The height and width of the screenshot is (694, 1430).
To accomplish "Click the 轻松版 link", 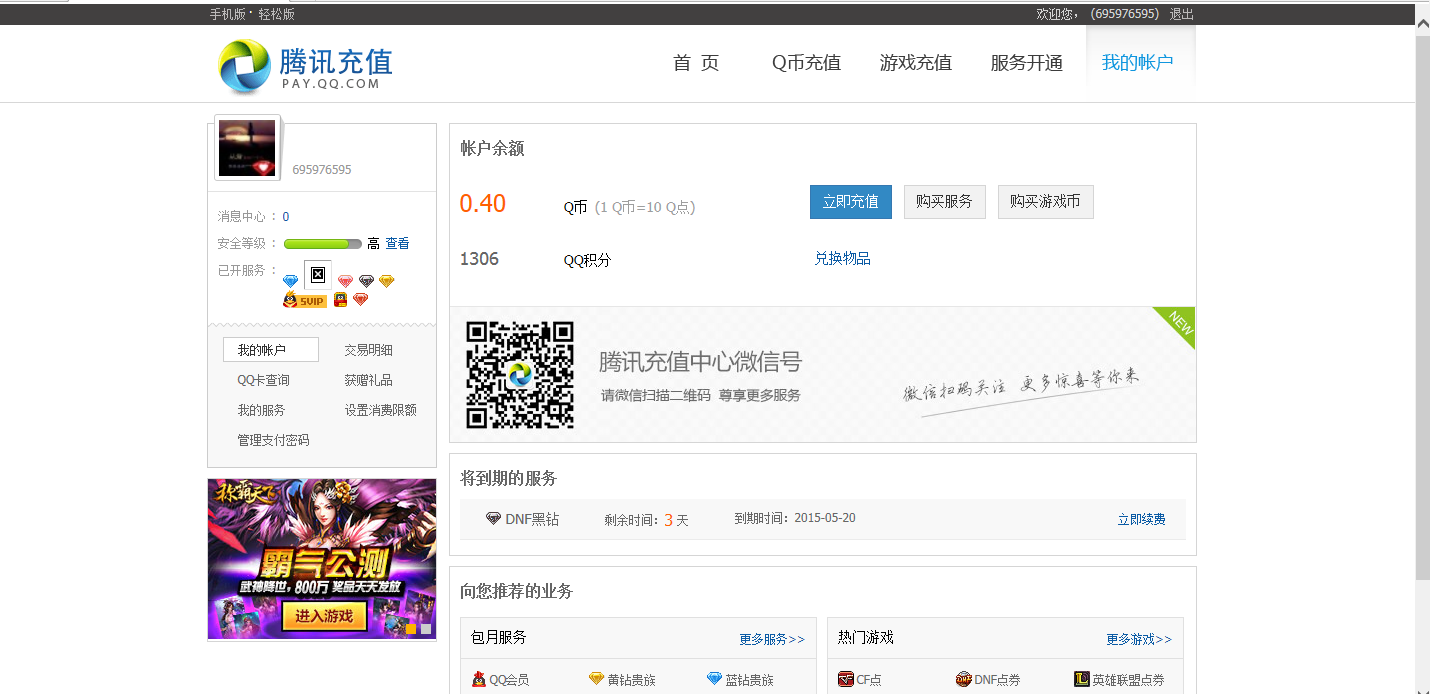I will 277,14.
